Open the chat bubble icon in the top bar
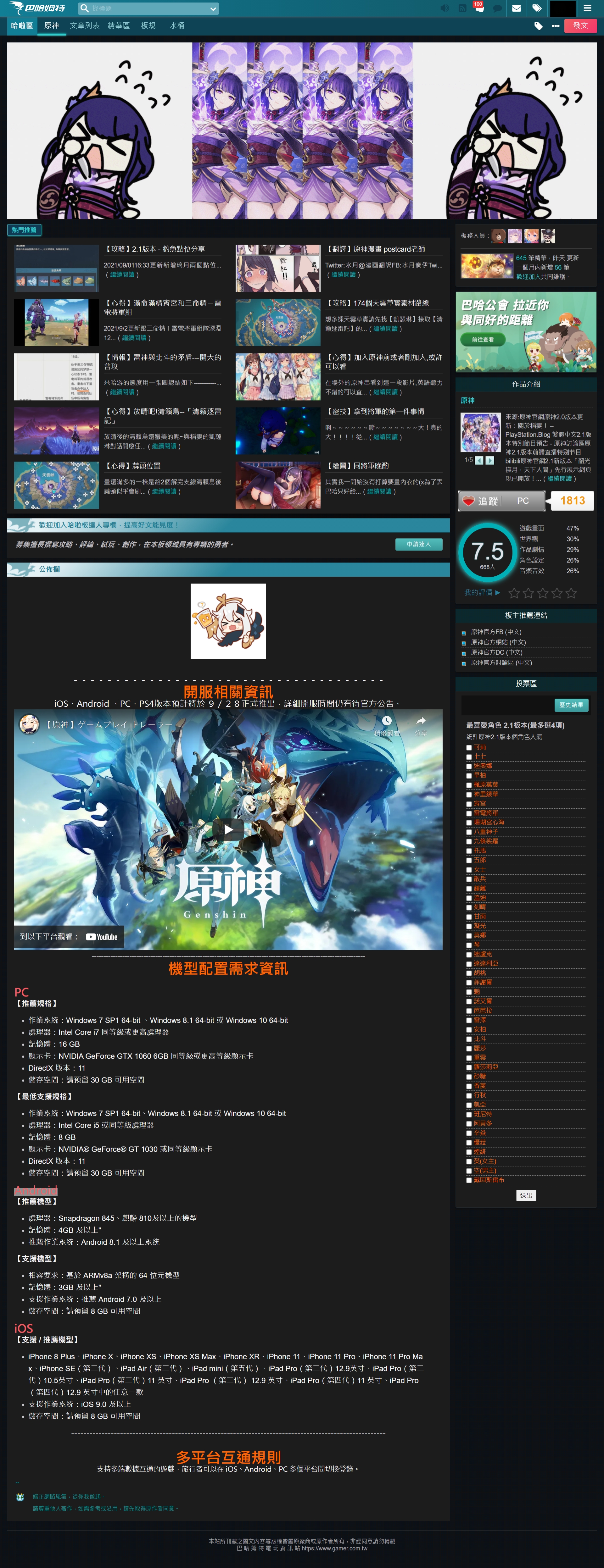604x1568 pixels. coord(497,8)
